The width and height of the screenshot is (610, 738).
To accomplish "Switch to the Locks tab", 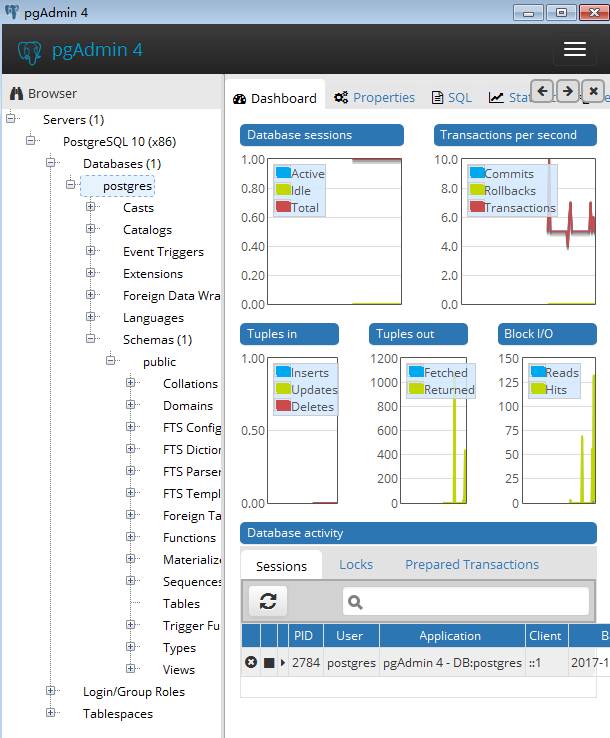I will pos(356,564).
